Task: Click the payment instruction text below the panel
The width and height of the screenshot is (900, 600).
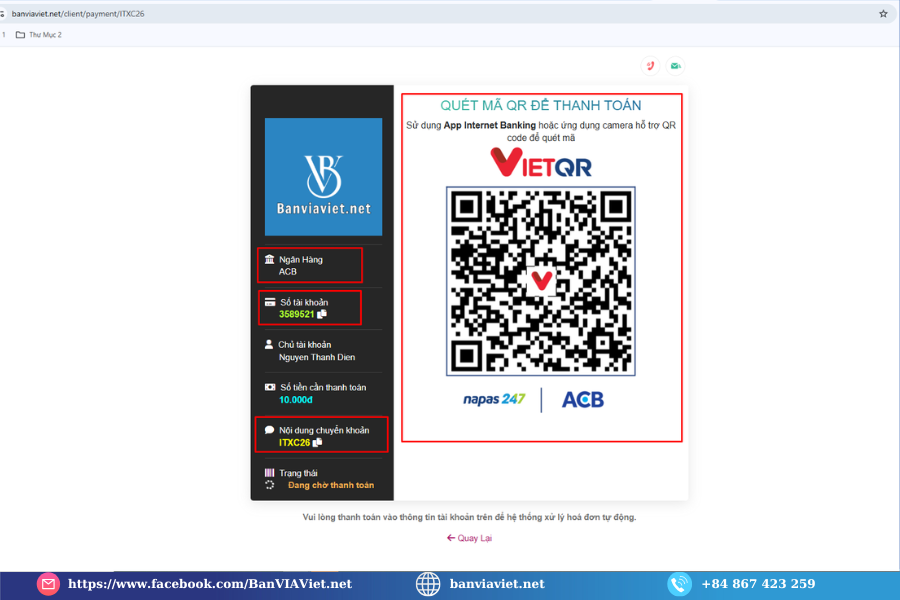Action: (x=470, y=517)
